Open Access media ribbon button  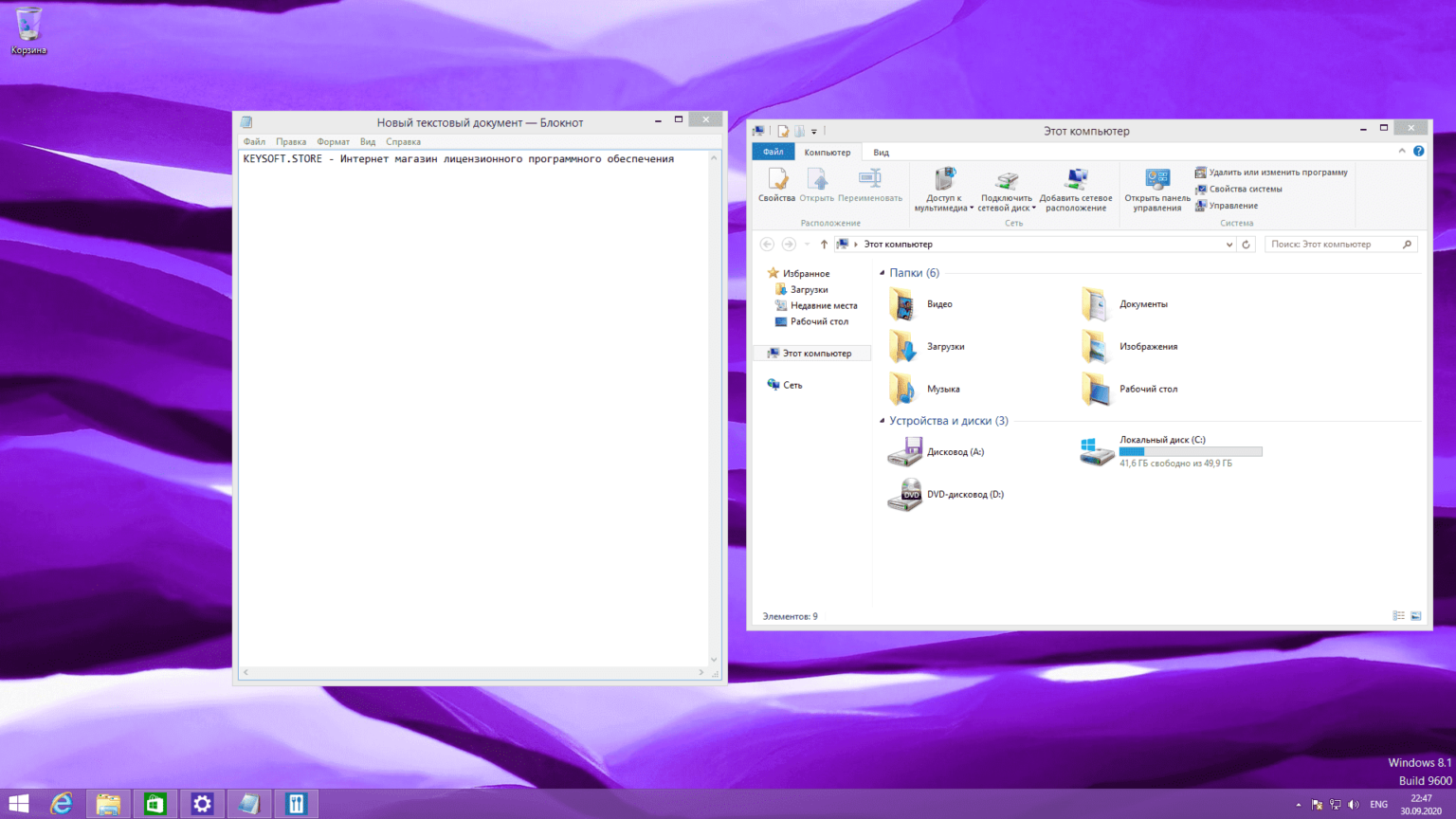(944, 180)
